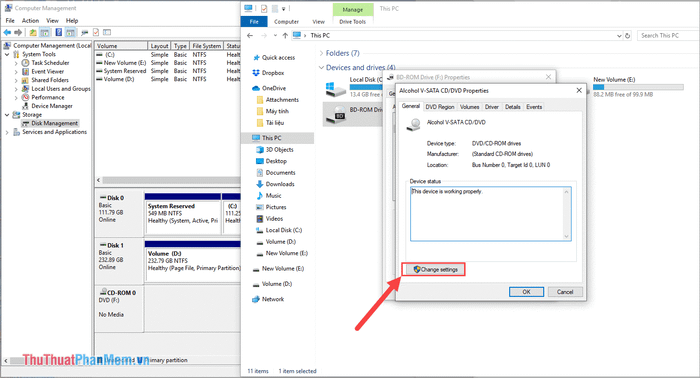This screenshot has height=378, width=700.
Task: Select the New Volume (E:) row in volume list
Action: click(168, 63)
